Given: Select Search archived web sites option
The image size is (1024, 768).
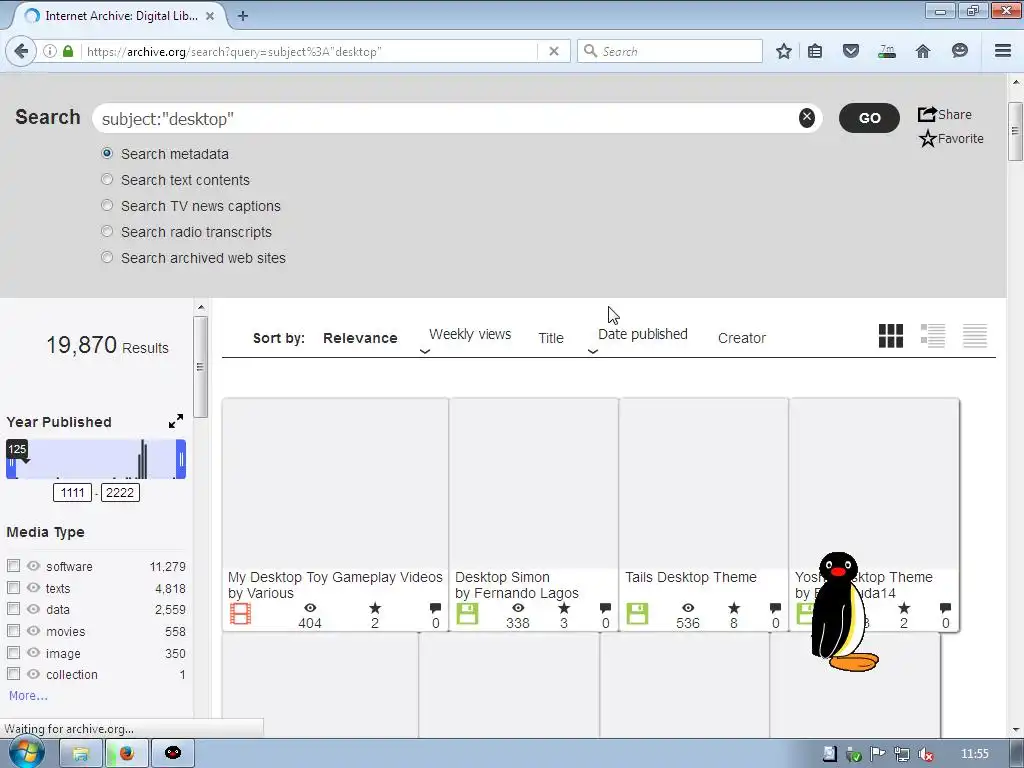Looking at the screenshot, I should point(107,258).
